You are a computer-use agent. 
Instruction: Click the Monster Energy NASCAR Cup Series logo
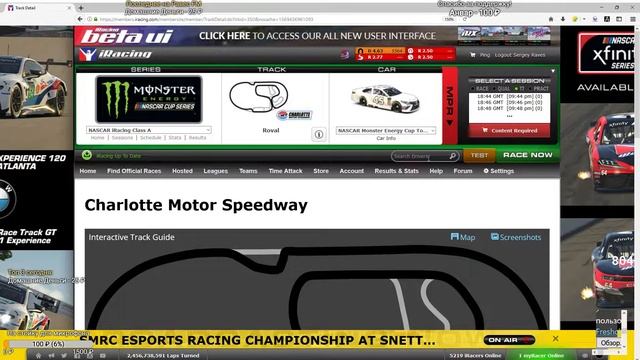(x=149, y=99)
